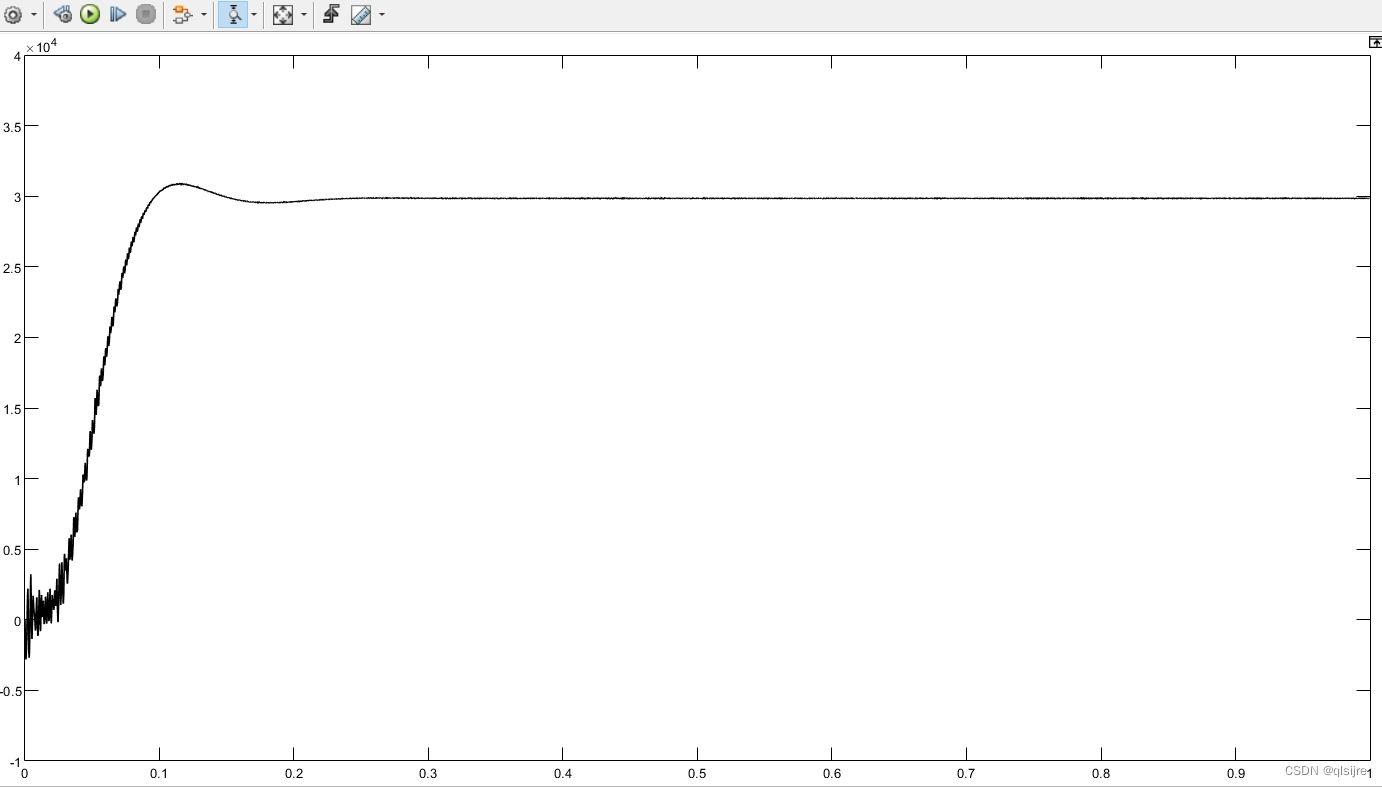
Task: Open the cursor measurements ruler tool
Action: click(361, 15)
